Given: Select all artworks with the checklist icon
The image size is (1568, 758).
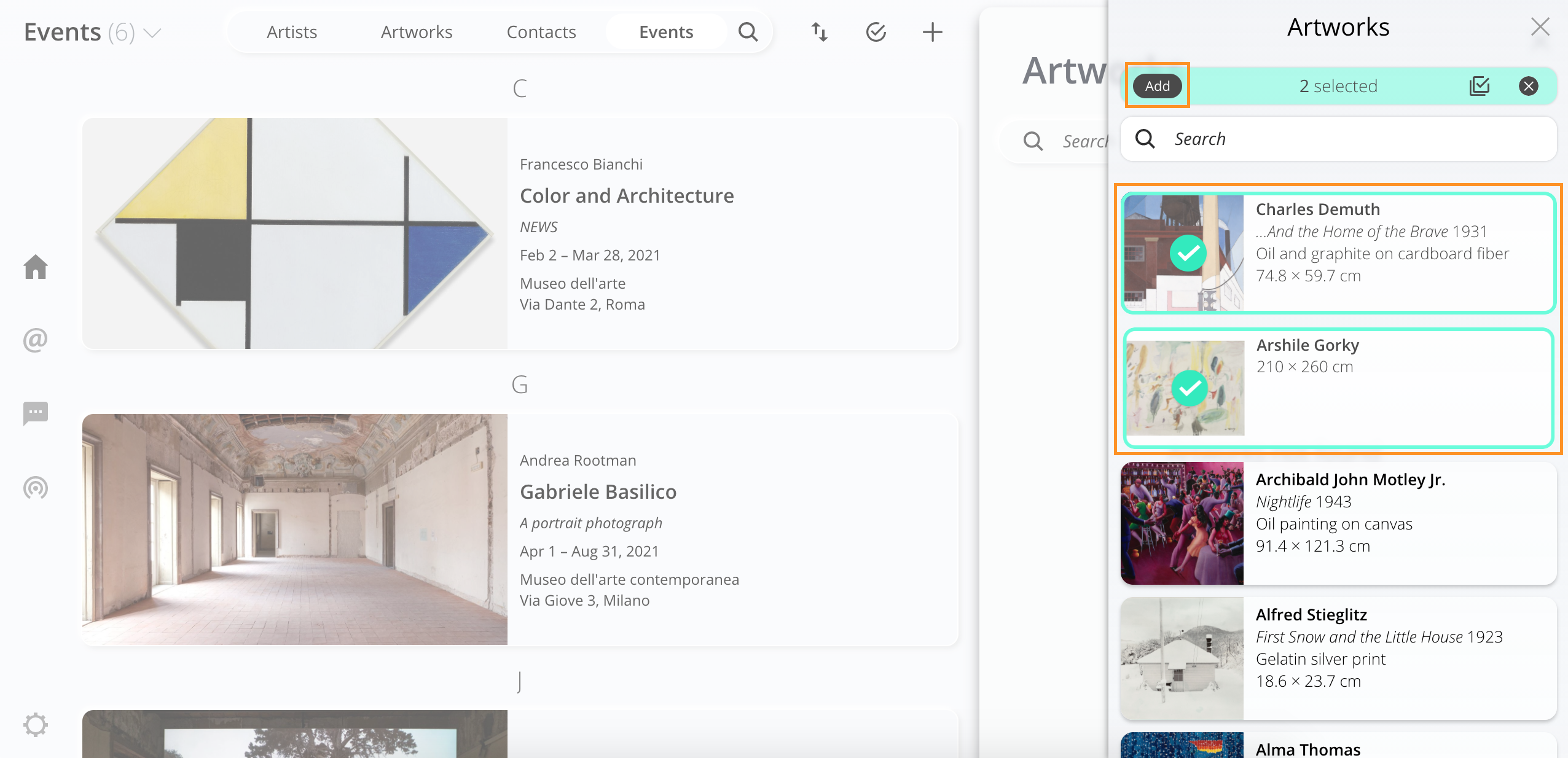Looking at the screenshot, I should (1479, 86).
